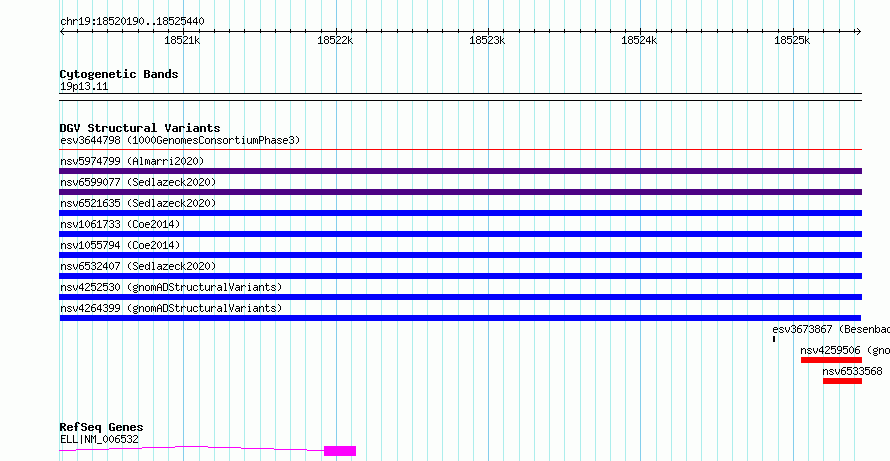This screenshot has width=890, height=461.
Task: Click the nsv4259506 red variant bar
Action: point(831,360)
